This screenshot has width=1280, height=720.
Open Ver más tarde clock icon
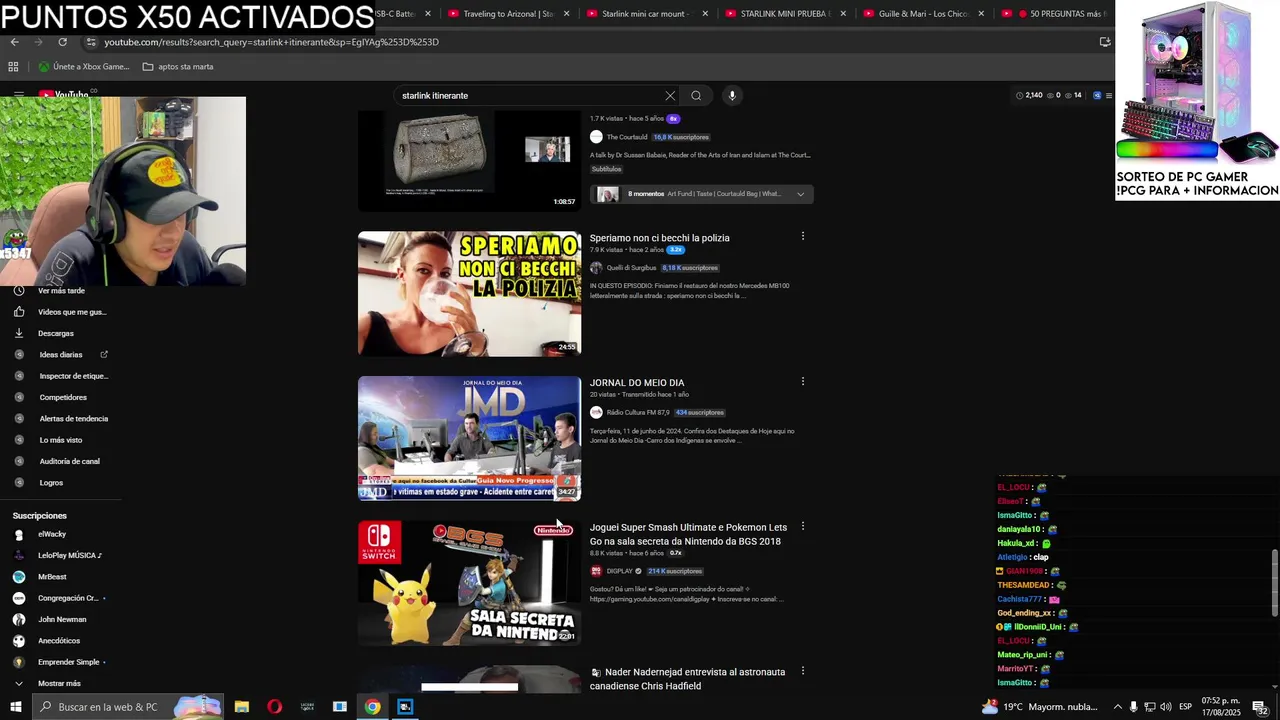[18, 291]
